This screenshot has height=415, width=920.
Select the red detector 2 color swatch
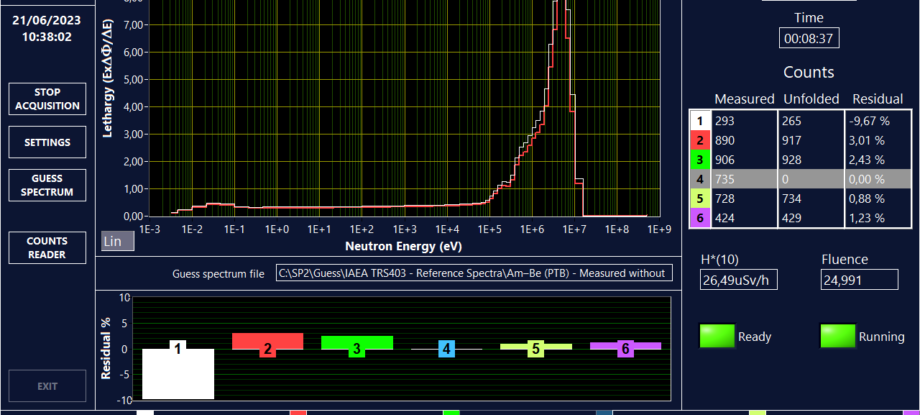pos(699,140)
